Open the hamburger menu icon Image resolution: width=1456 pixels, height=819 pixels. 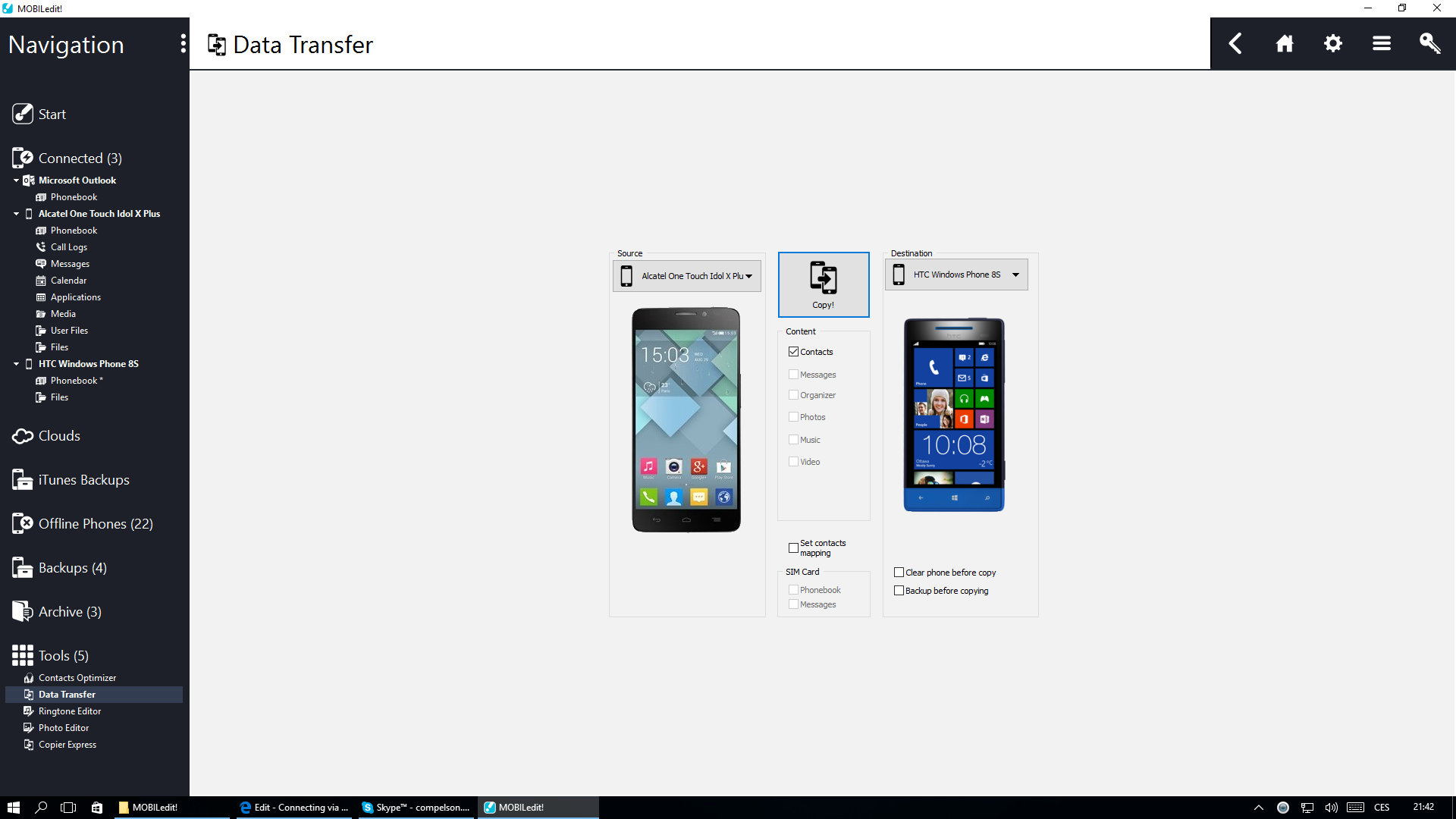(1381, 44)
